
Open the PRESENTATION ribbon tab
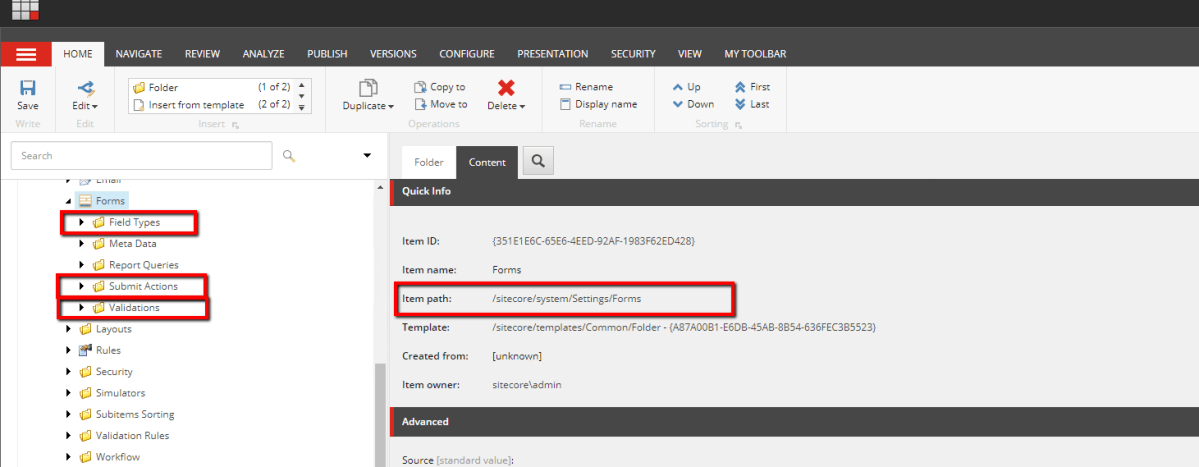click(552, 54)
